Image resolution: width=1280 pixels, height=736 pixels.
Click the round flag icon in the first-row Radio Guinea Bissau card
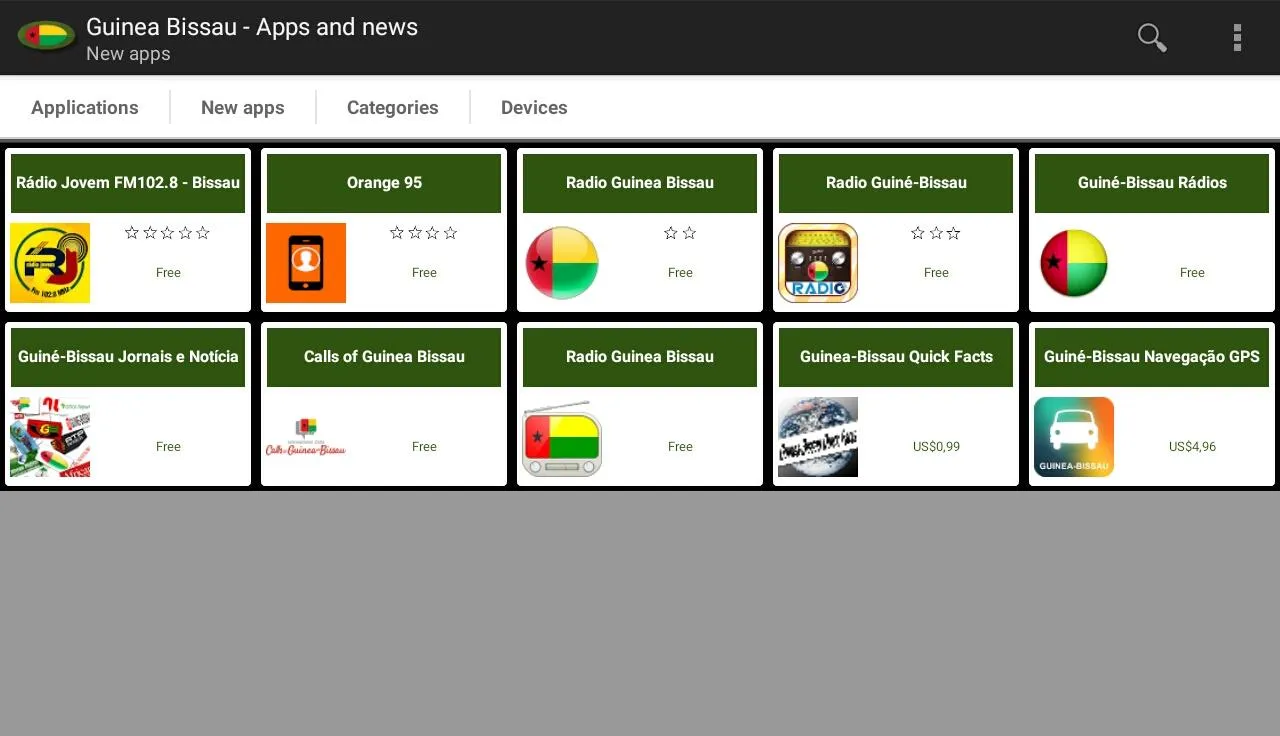(x=562, y=263)
